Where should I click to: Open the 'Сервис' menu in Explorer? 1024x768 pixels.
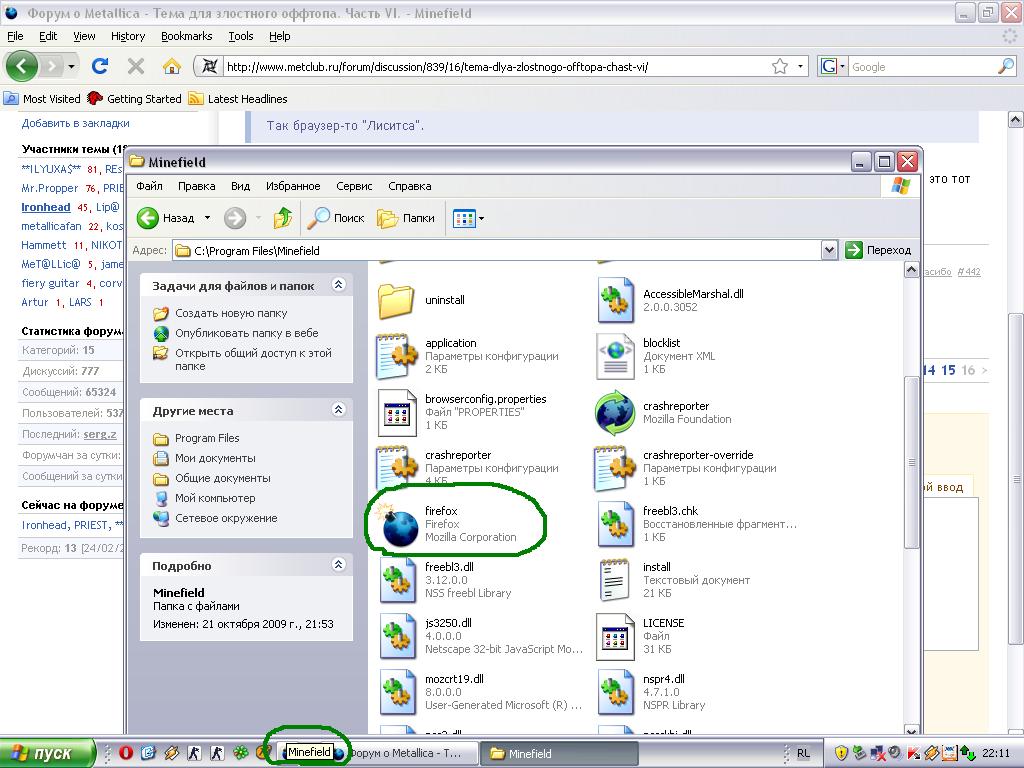[354, 186]
